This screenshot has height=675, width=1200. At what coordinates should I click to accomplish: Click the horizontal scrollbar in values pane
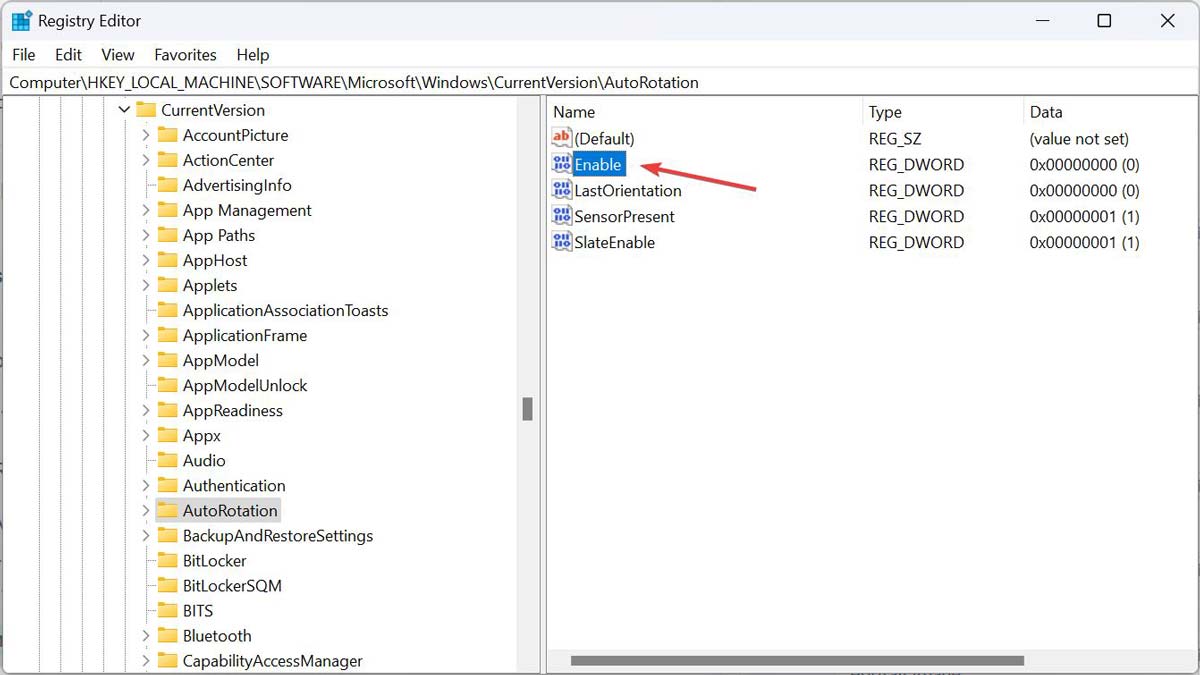pos(797,660)
